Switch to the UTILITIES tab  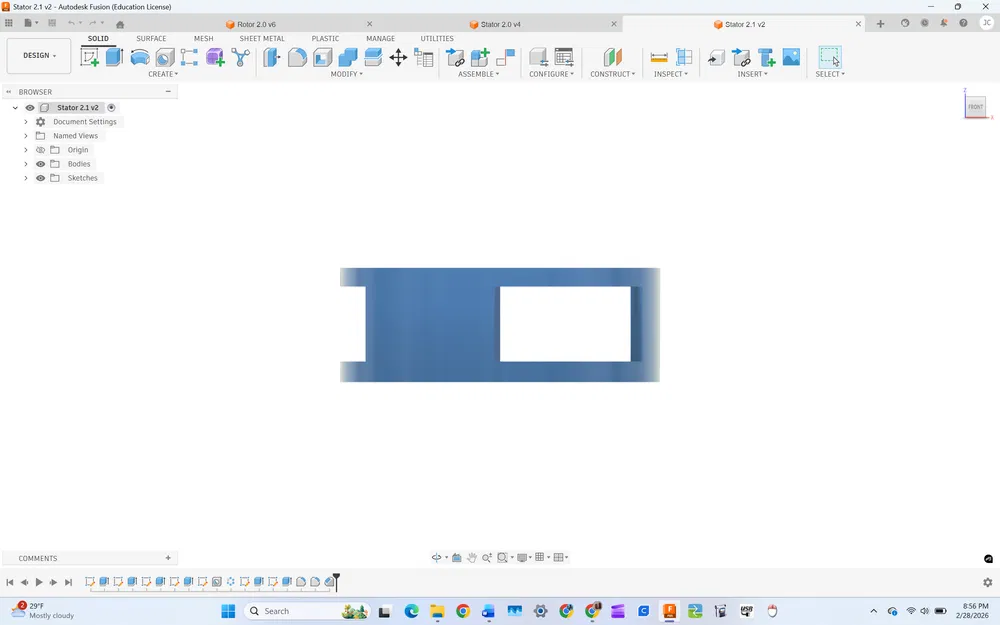[437, 38]
